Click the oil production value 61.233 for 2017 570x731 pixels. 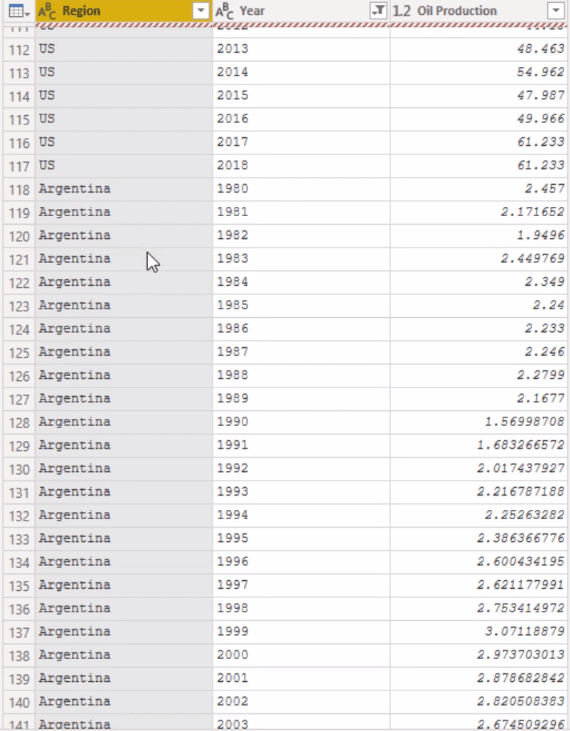(479, 143)
